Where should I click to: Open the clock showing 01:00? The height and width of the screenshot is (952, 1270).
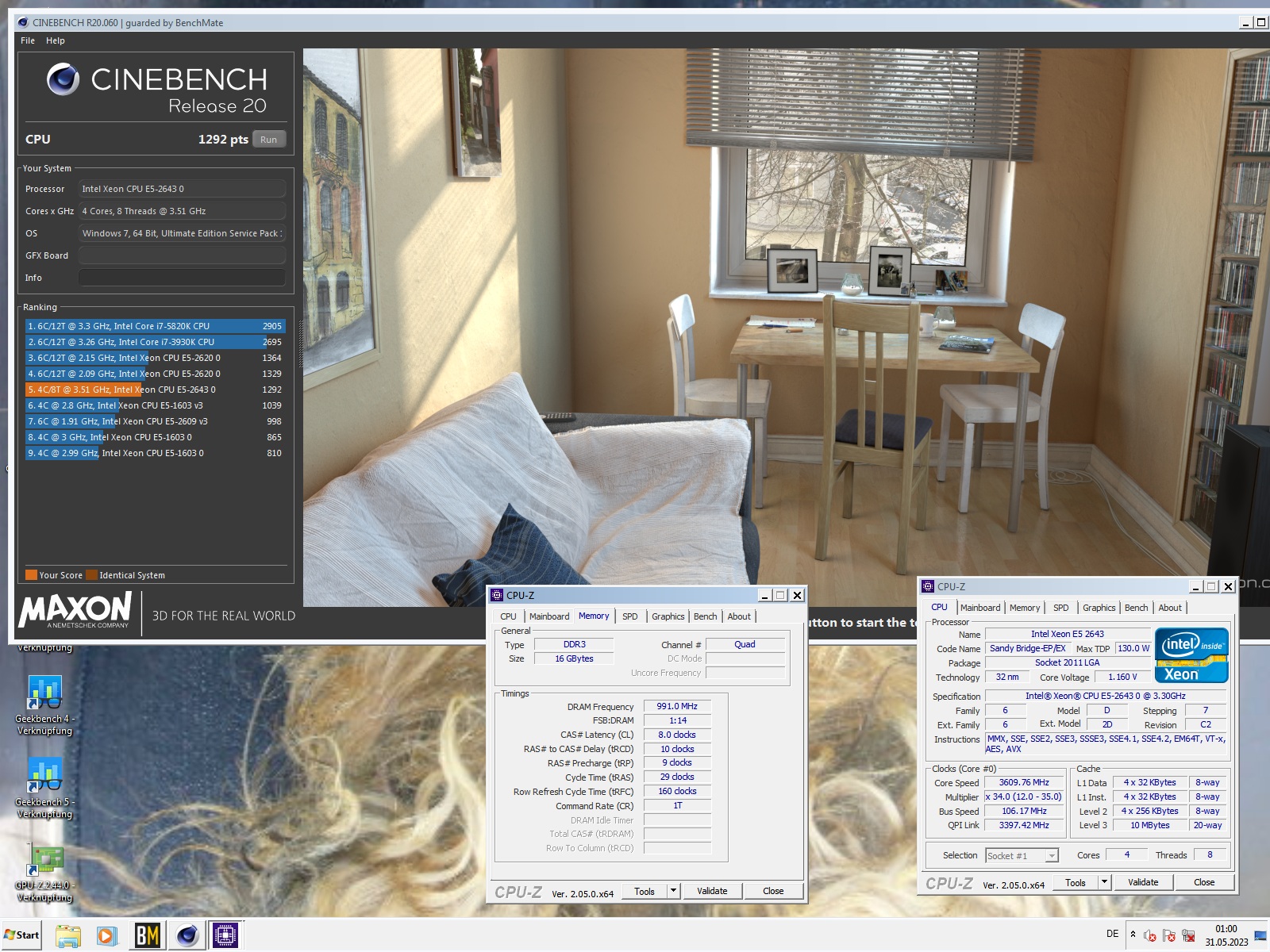pos(1226,935)
